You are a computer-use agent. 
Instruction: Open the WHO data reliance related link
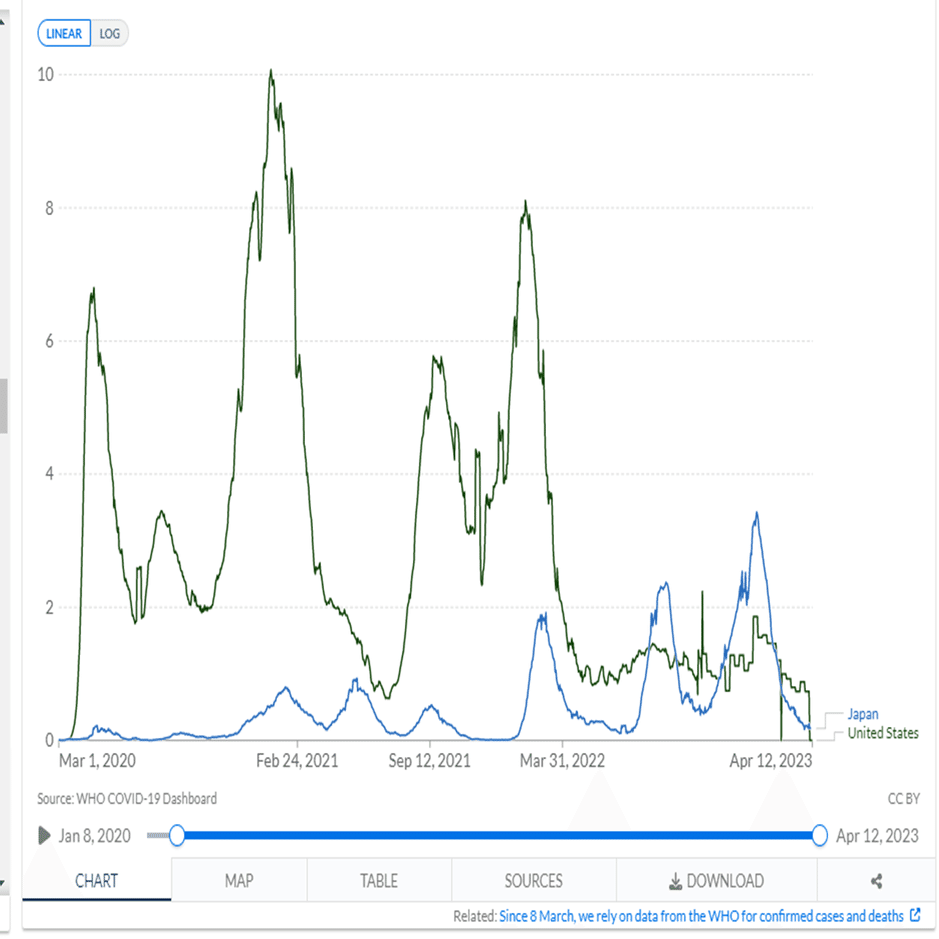point(702,915)
